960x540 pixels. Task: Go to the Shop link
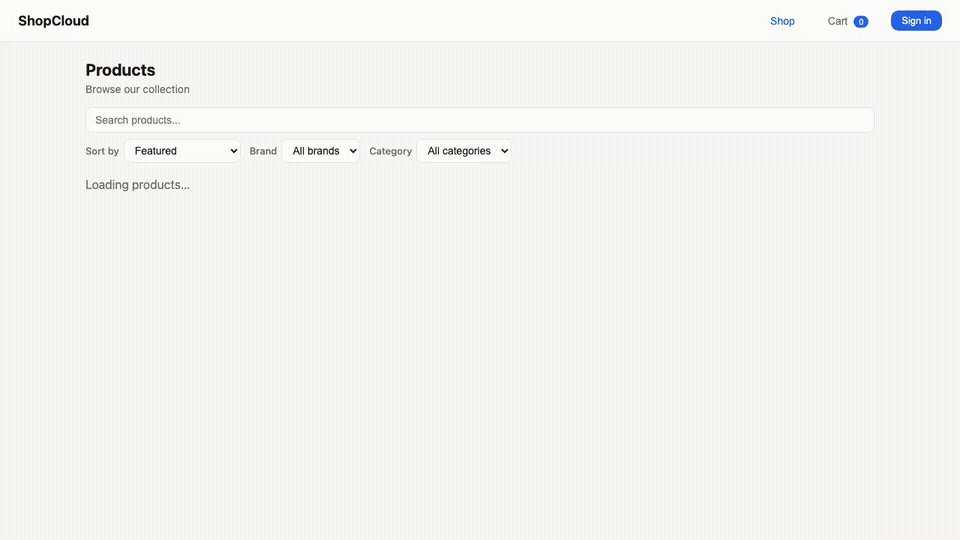[782, 21]
